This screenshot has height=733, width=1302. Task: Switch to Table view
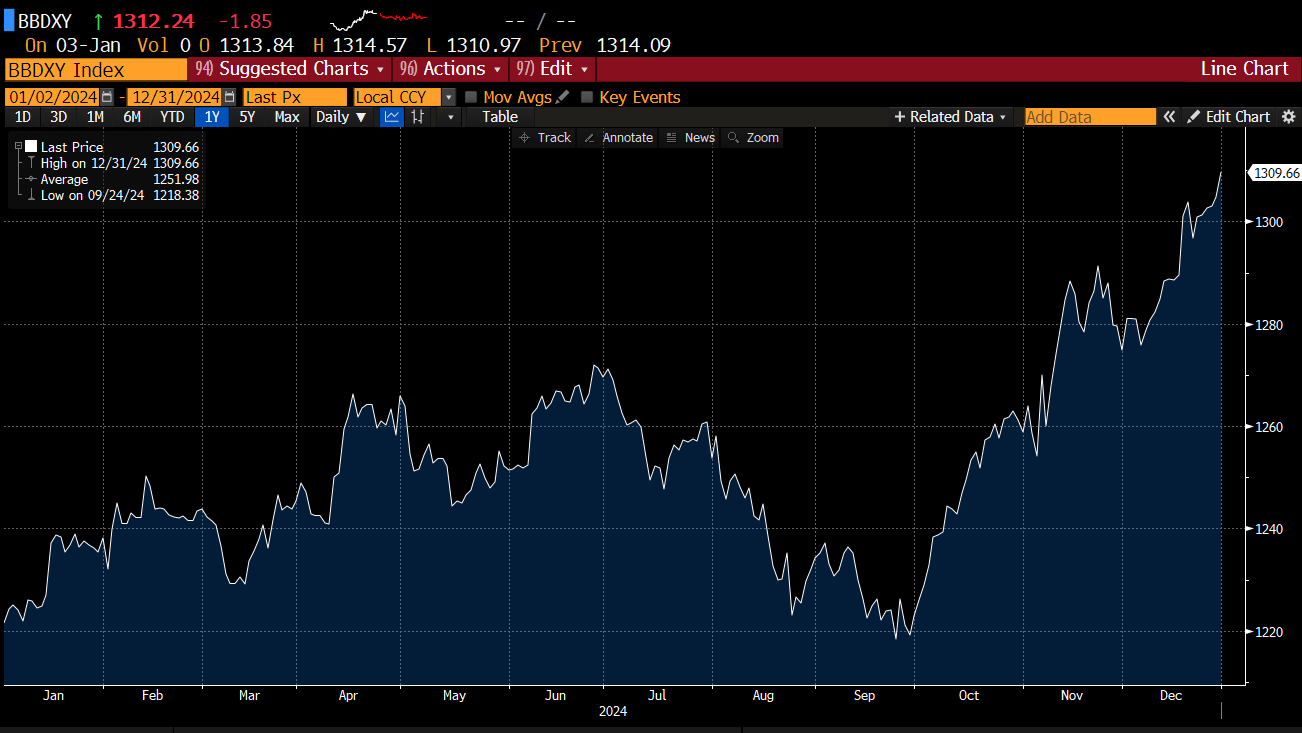(x=500, y=117)
